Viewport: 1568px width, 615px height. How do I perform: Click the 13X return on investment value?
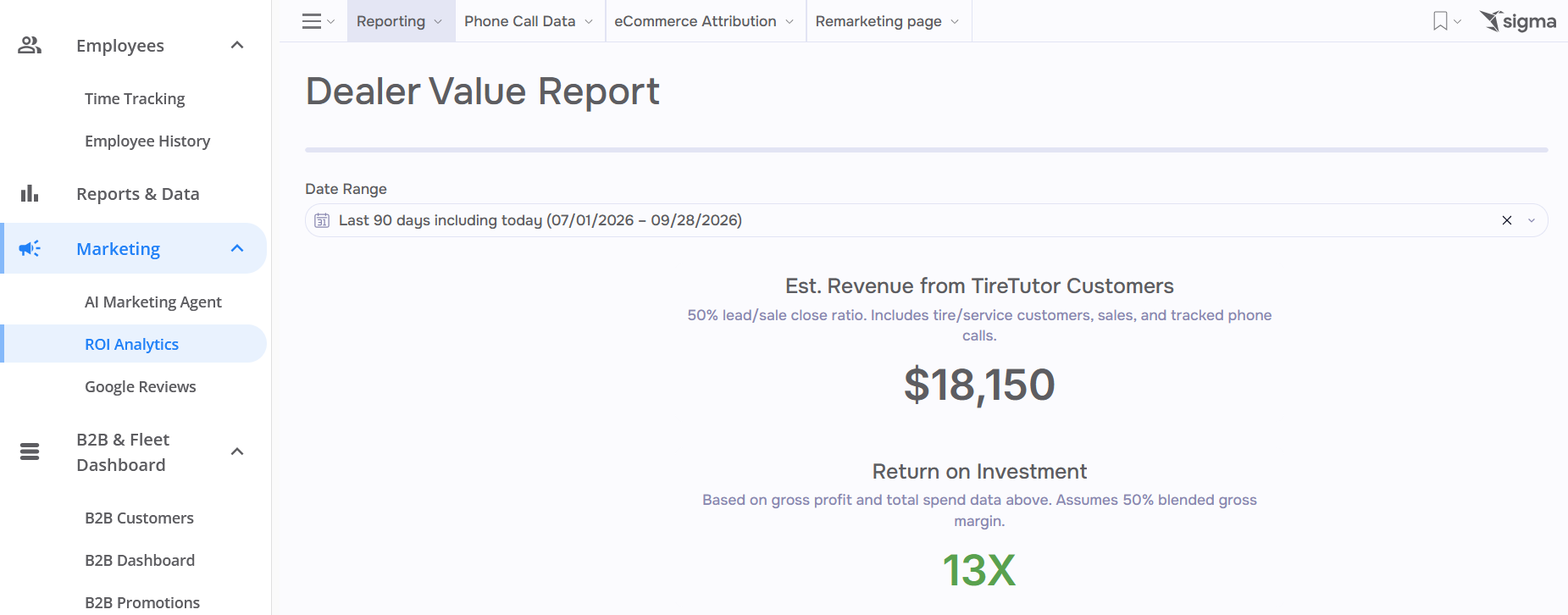pyautogui.click(x=979, y=570)
